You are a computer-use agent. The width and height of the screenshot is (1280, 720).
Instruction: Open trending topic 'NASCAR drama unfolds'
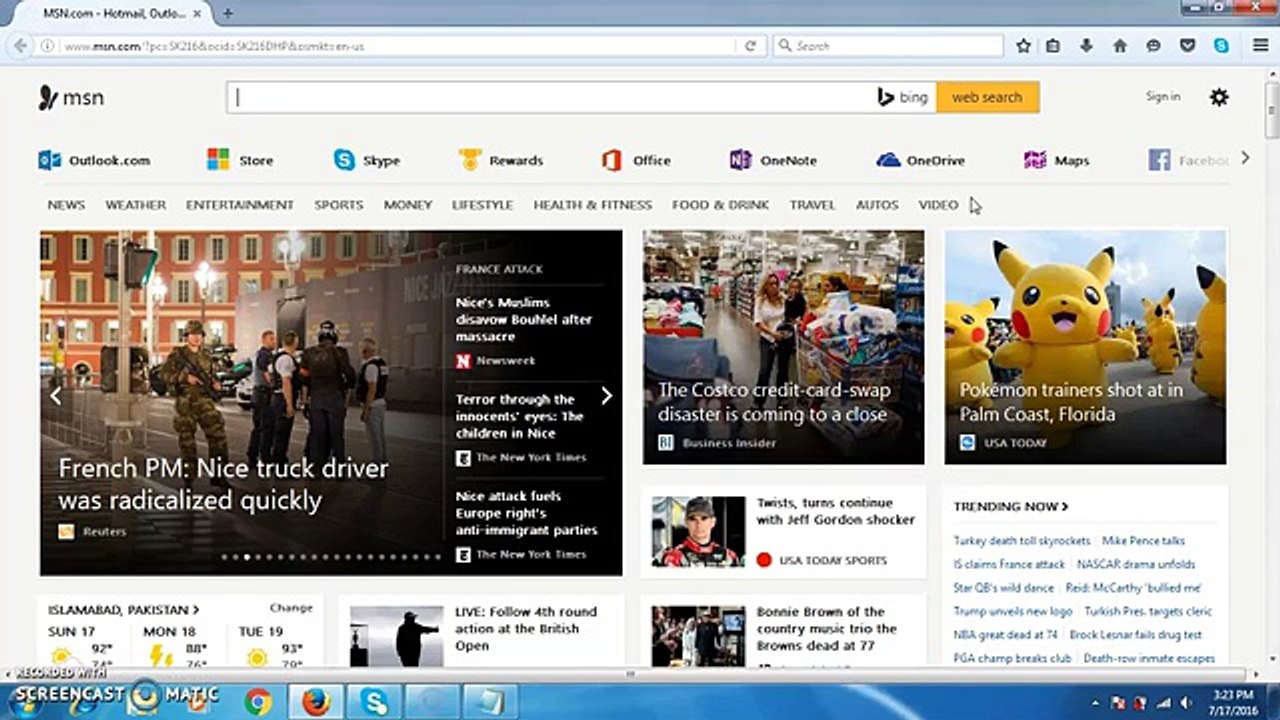[x=1136, y=564]
